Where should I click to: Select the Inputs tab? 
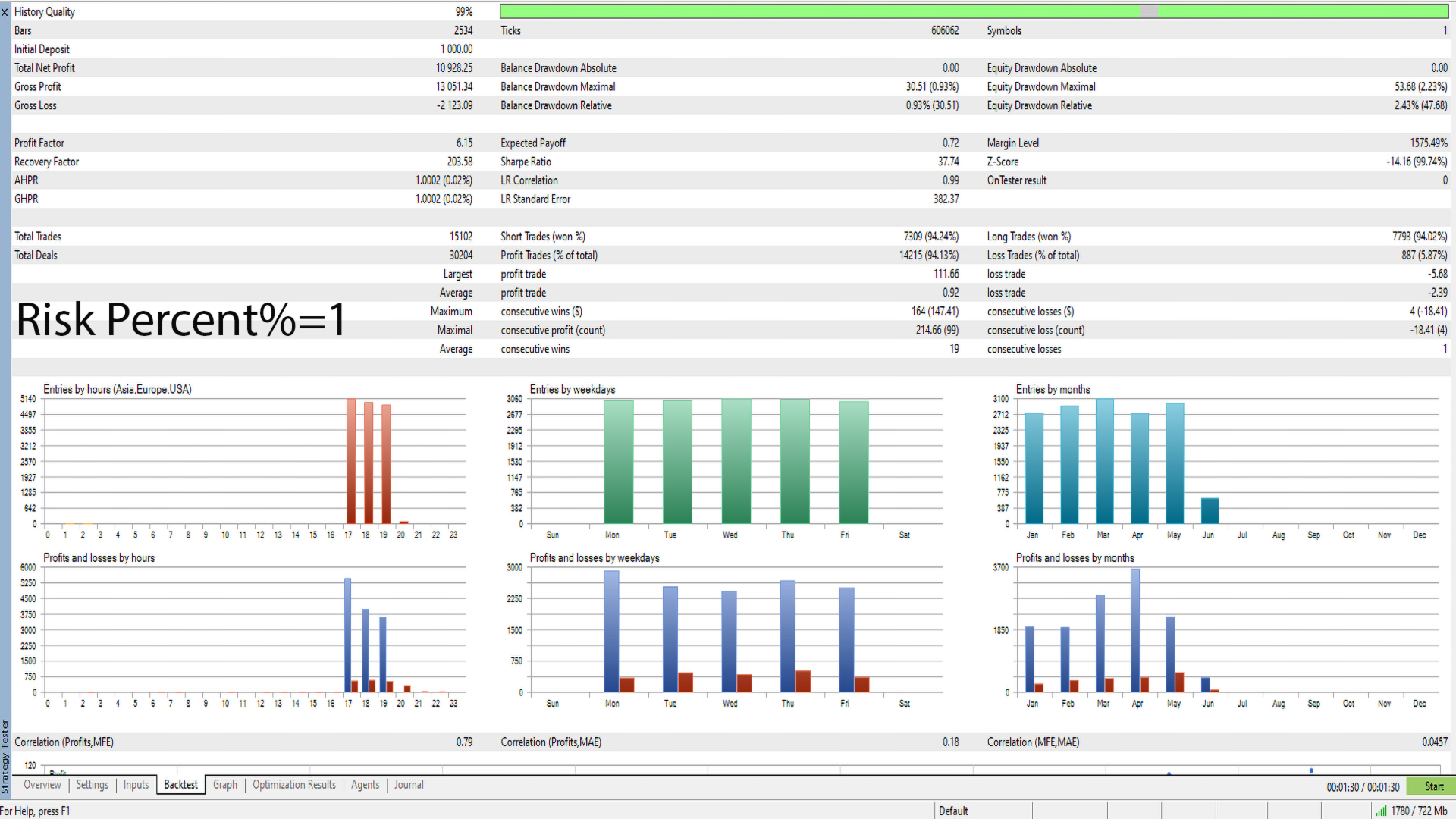pyautogui.click(x=136, y=785)
